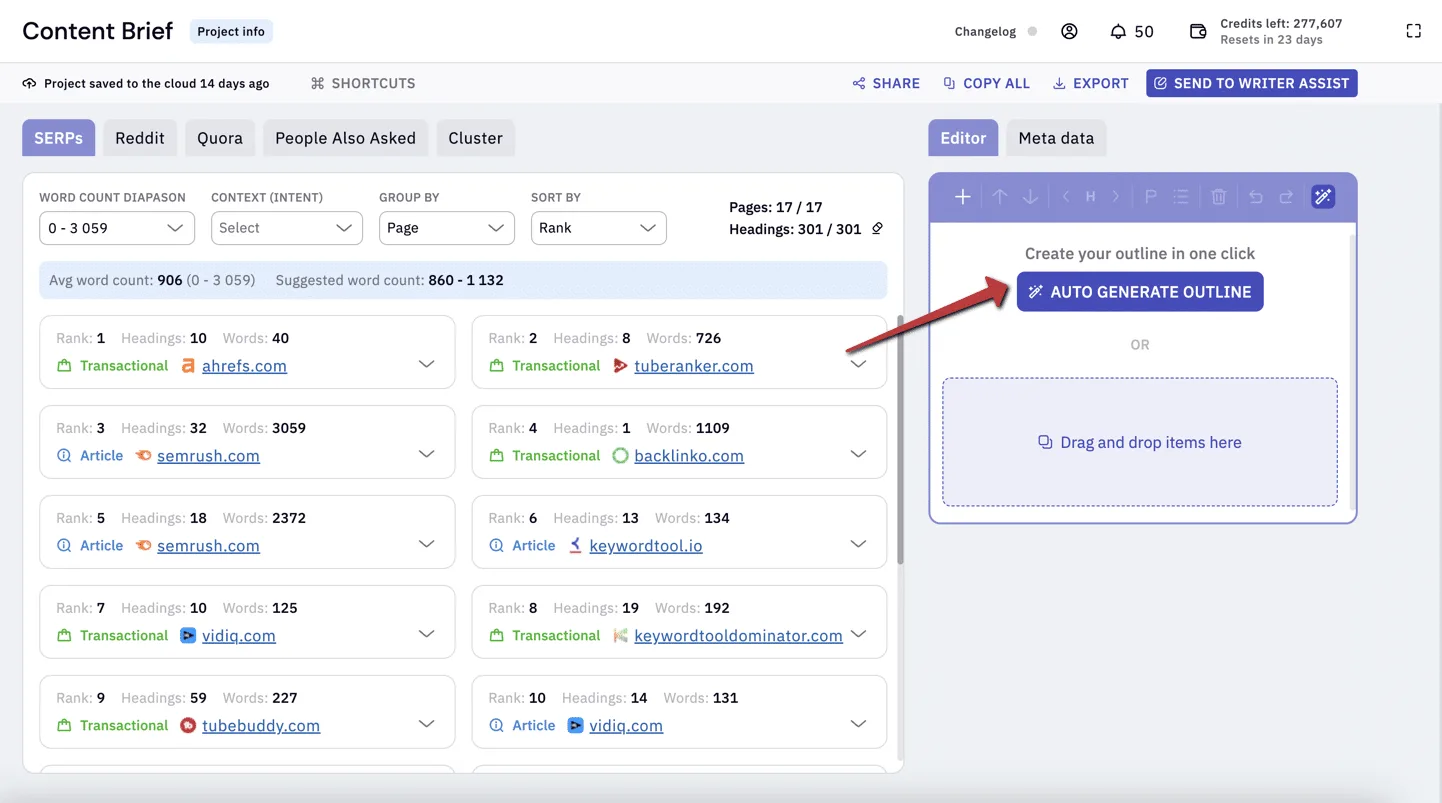The width and height of the screenshot is (1442, 803).
Task: Click the bulleted list icon in editor toolbar
Action: pyautogui.click(x=1181, y=197)
